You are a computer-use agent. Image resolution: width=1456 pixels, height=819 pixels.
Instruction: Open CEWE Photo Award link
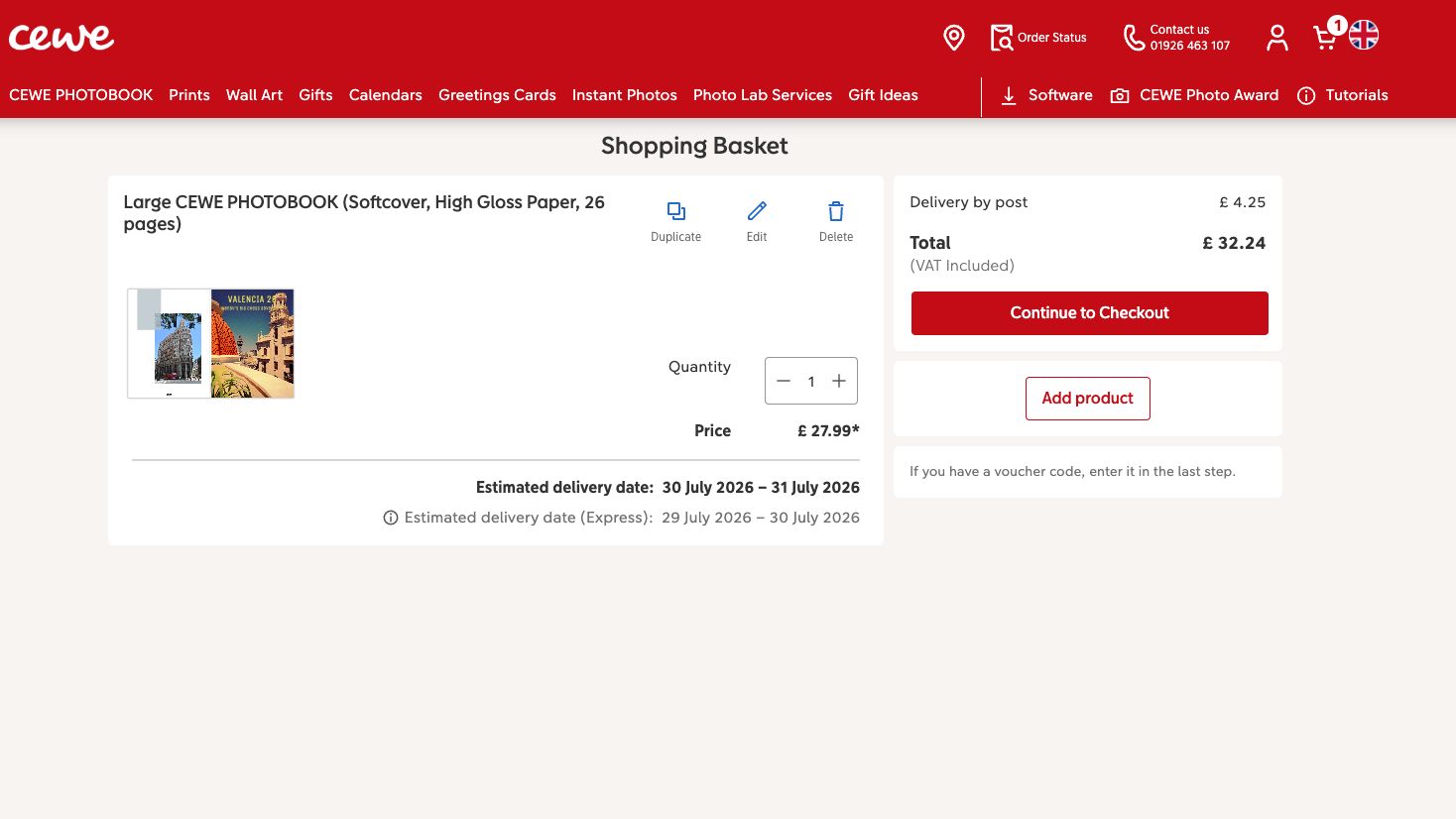tap(1194, 95)
